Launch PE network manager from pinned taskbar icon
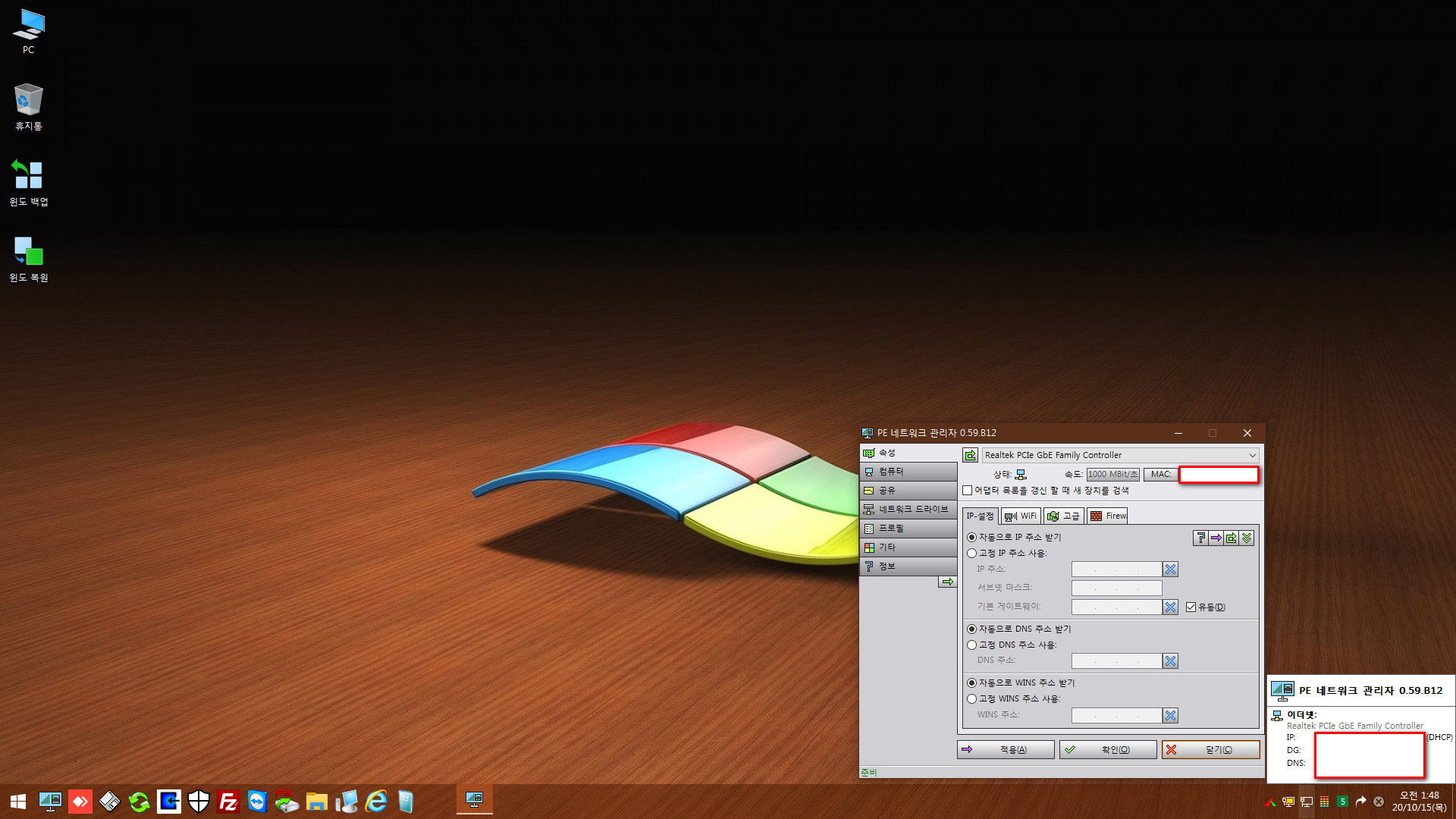The height and width of the screenshot is (819, 1456). [50, 802]
